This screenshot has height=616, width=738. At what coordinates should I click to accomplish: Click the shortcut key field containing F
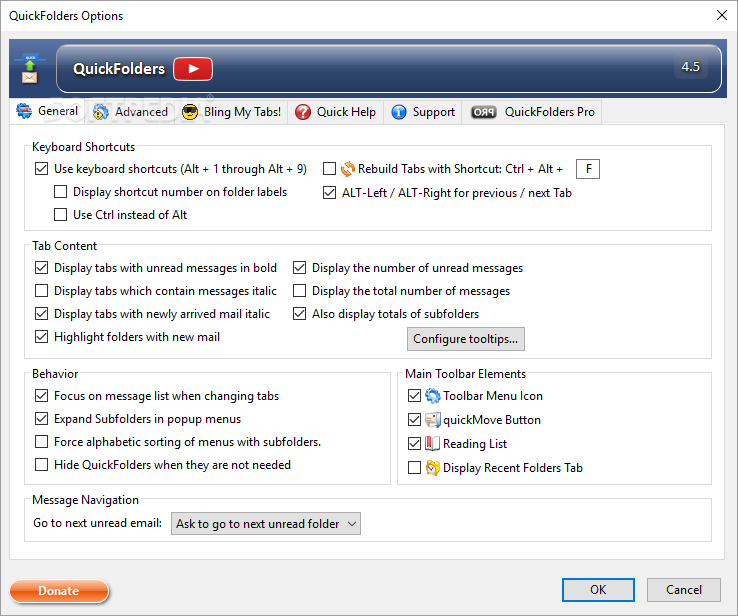[588, 169]
